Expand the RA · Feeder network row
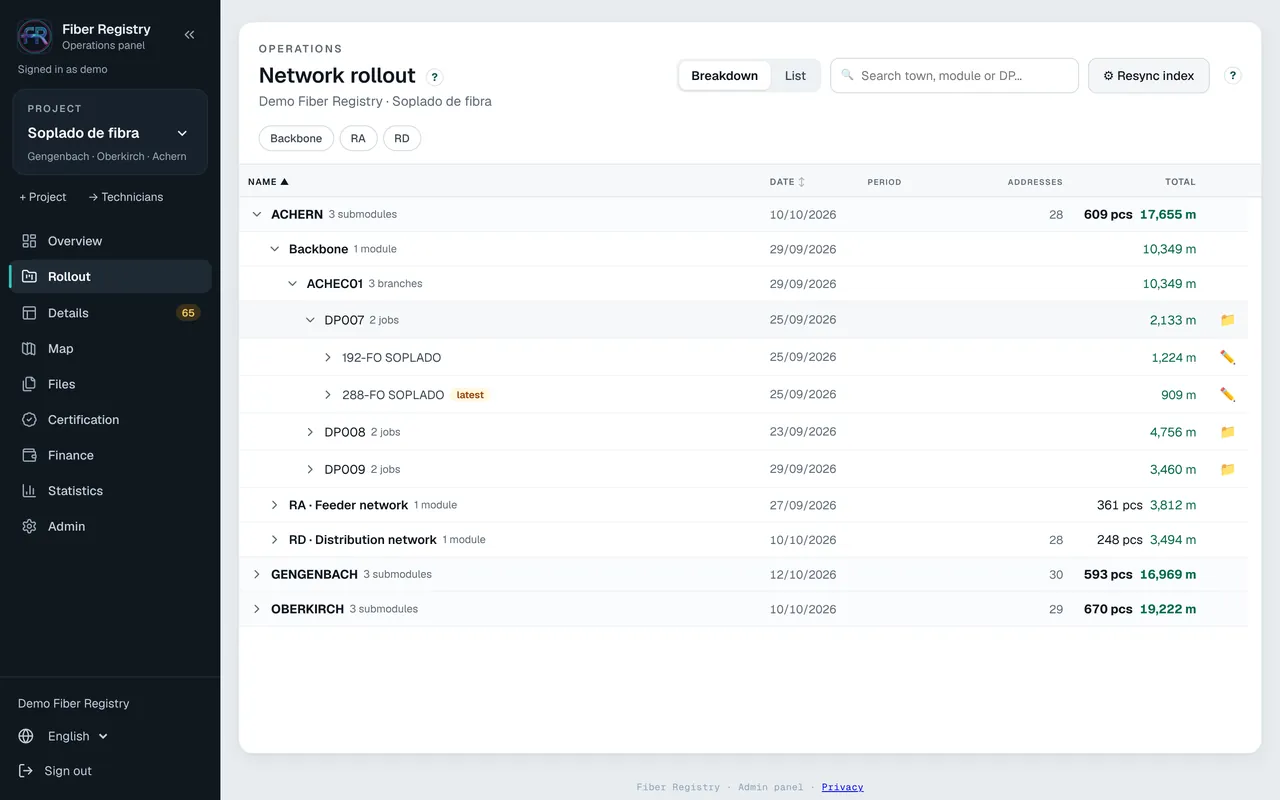The height and width of the screenshot is (800, 1280). tap(275, 505)
